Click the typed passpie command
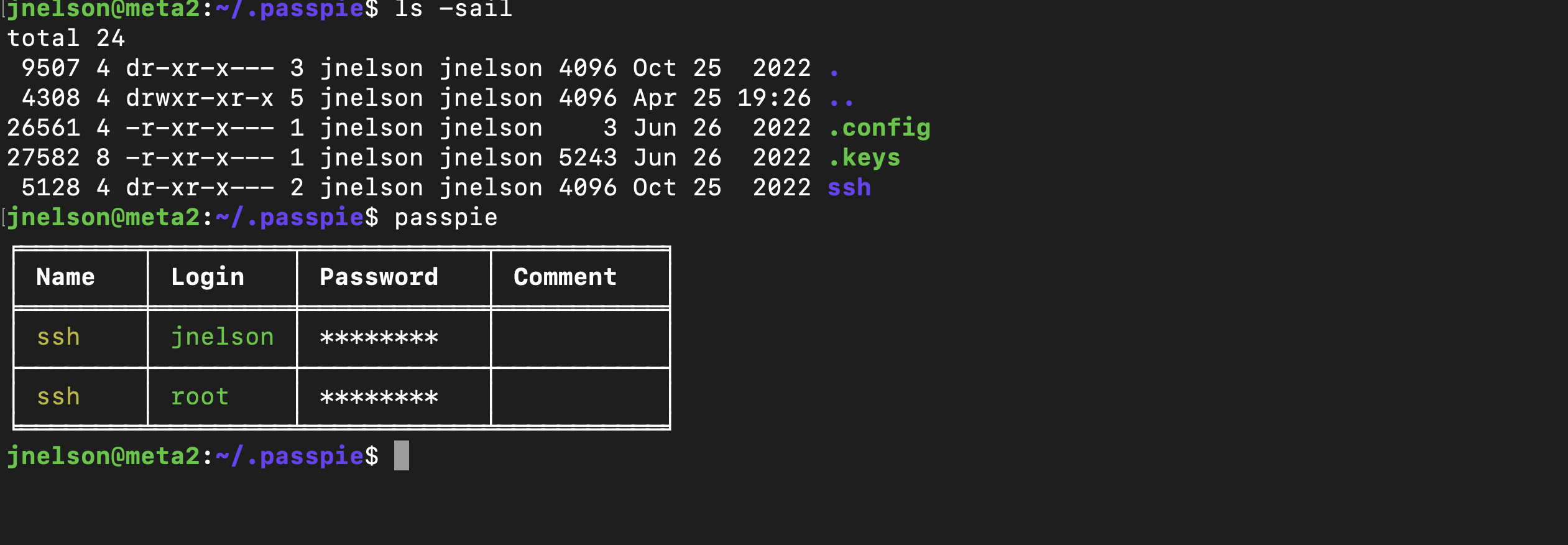This screenshot has height=545, width=1568. click(446, 218)
